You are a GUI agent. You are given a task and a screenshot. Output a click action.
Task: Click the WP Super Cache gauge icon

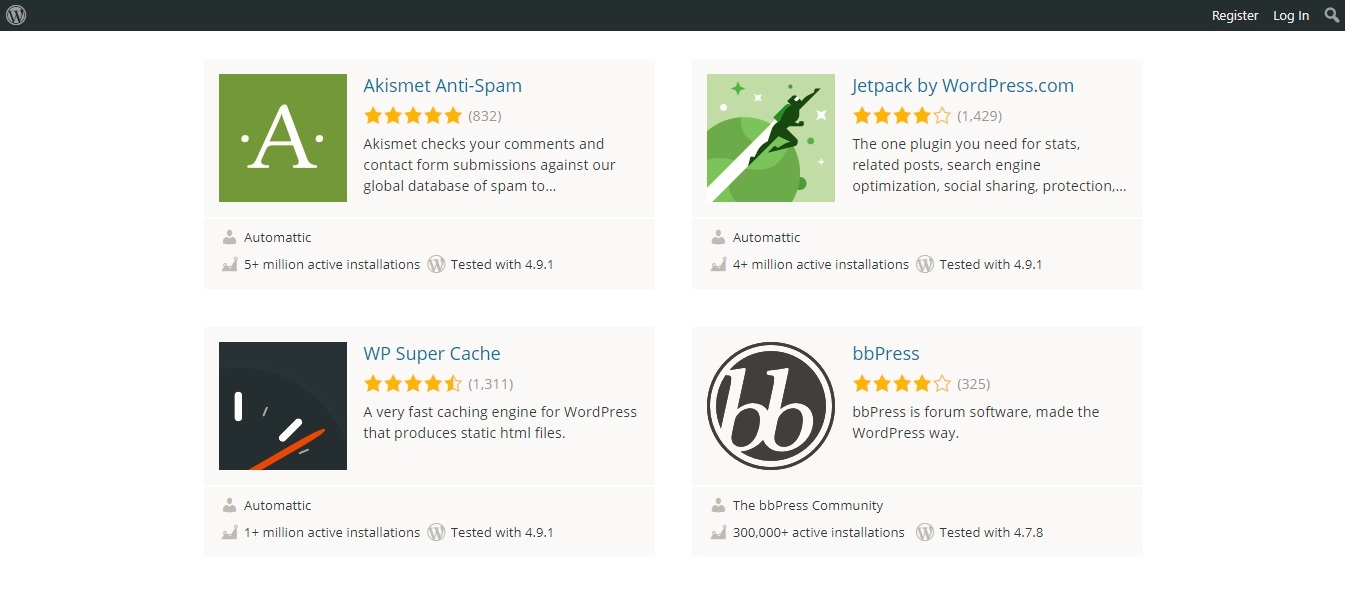pos(283,406)
